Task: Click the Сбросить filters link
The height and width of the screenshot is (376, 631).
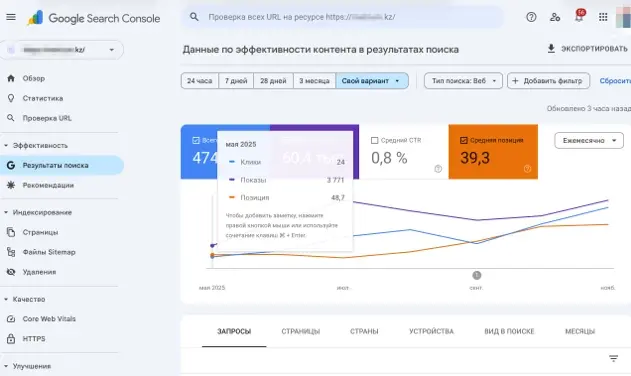Action: tap(615, 81)
